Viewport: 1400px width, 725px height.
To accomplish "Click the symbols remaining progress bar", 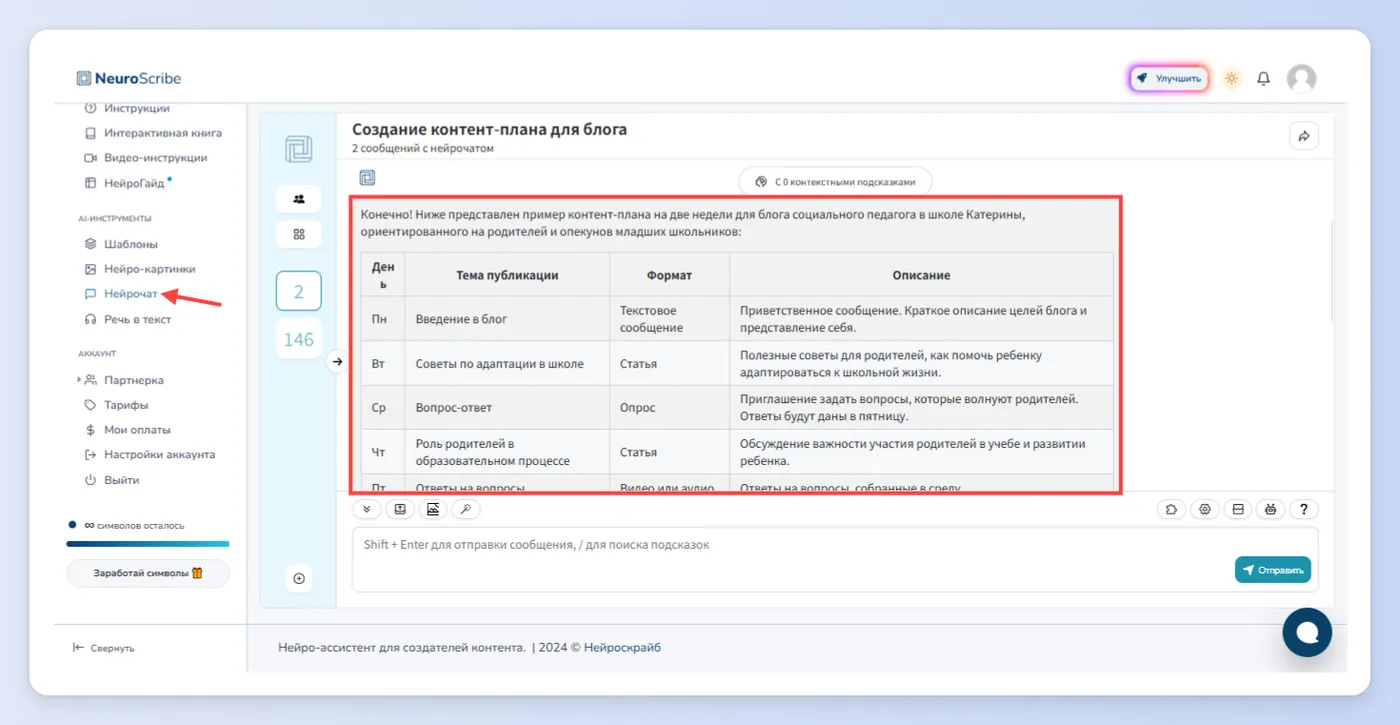I will pos(148,544).
